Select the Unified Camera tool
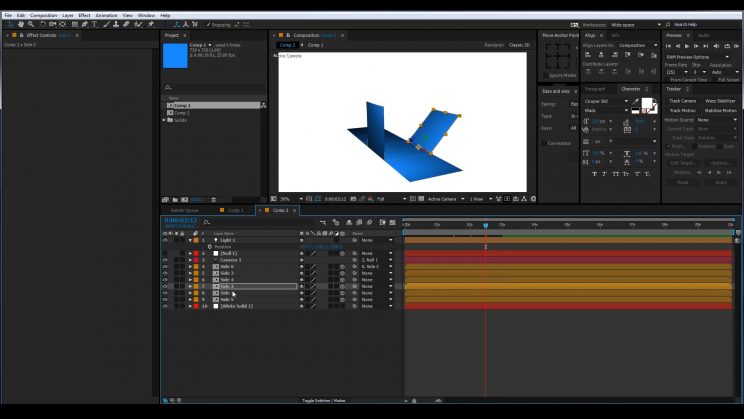Viewport: 744px width, 419px height. tap(52, 24)
